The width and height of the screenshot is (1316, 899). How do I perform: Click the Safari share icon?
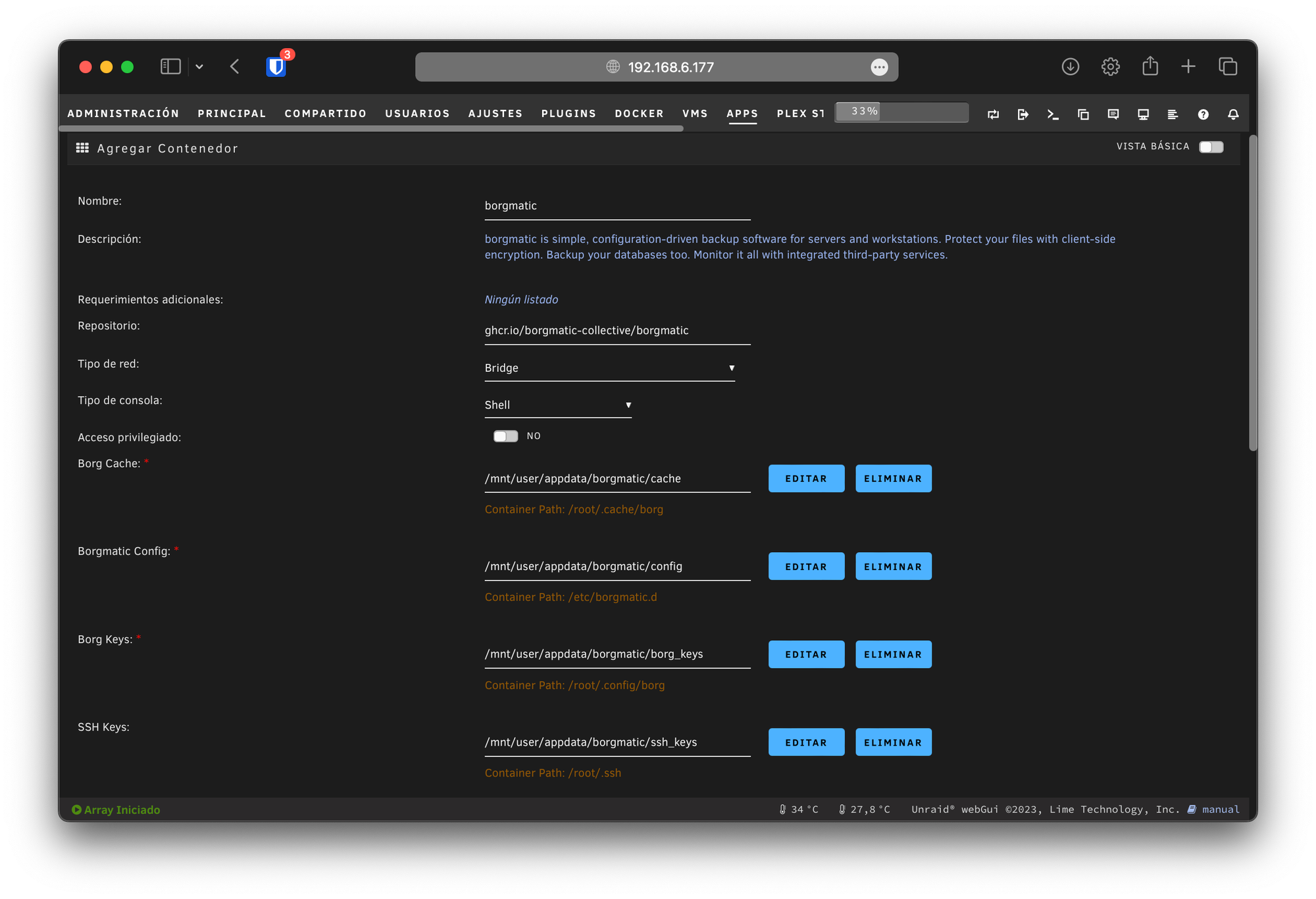point(1150,66)
